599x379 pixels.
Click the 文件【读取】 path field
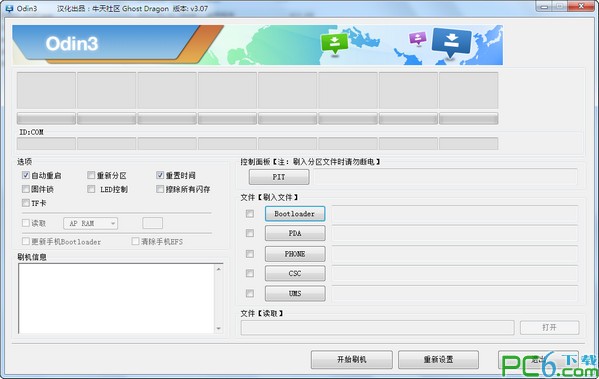(x=377, y=327)
